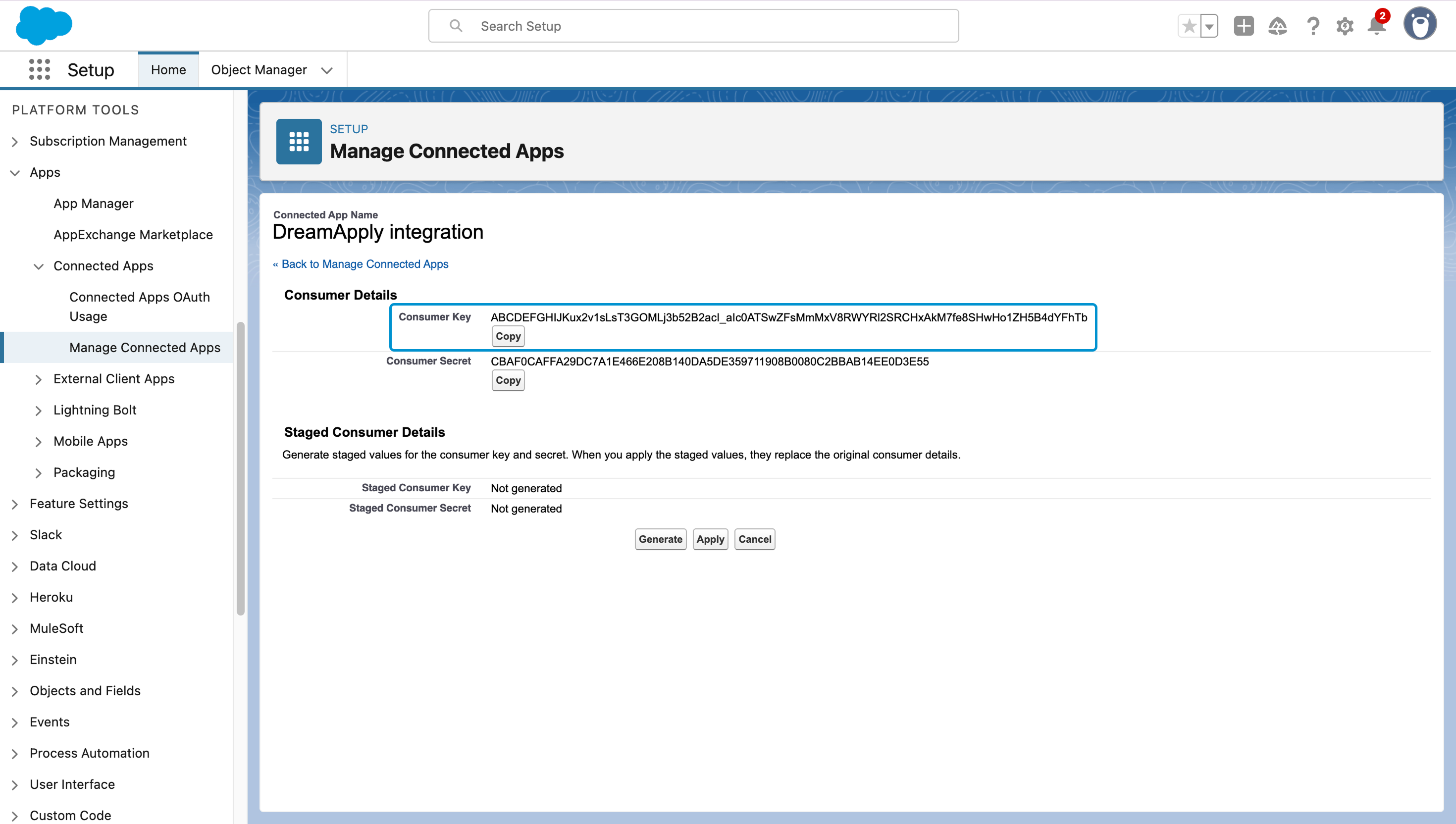Open the App Launcher dots grid
The width and height of the screenshot is (1456, 824).
pos(40,70)
